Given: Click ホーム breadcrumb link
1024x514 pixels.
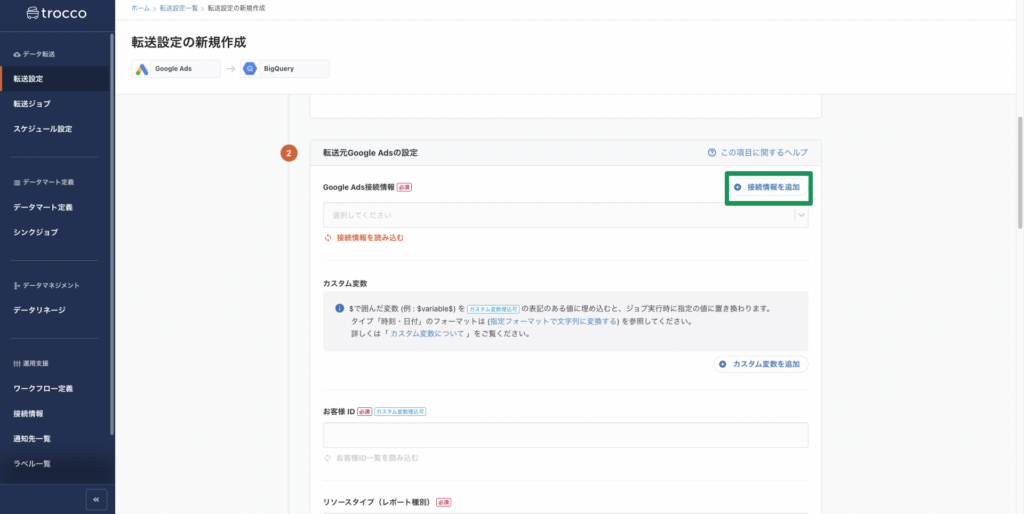Looking at the screenshot, I should coord(140,8).
